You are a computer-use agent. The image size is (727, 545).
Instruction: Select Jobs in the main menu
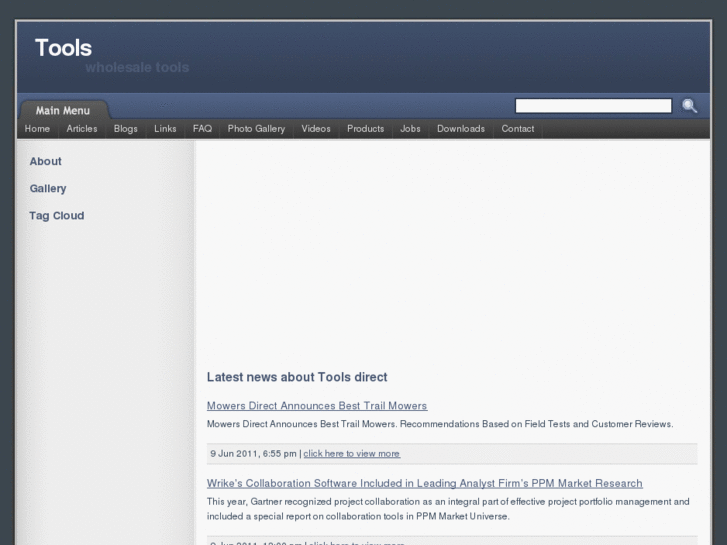point(410,129)
